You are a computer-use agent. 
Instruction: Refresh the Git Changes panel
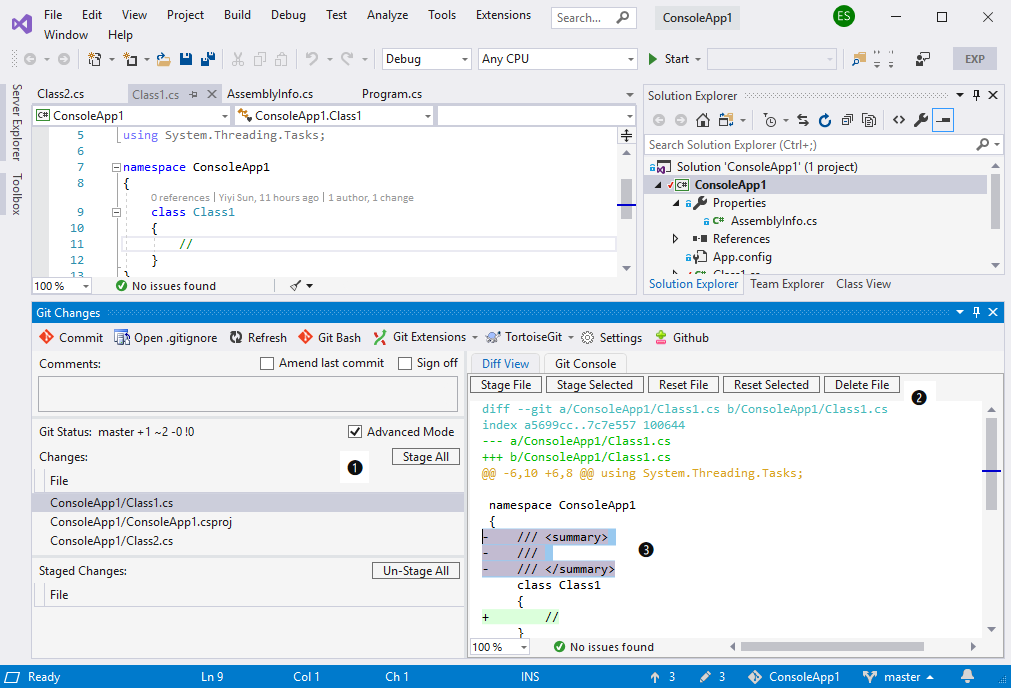(x=258, y=338)
